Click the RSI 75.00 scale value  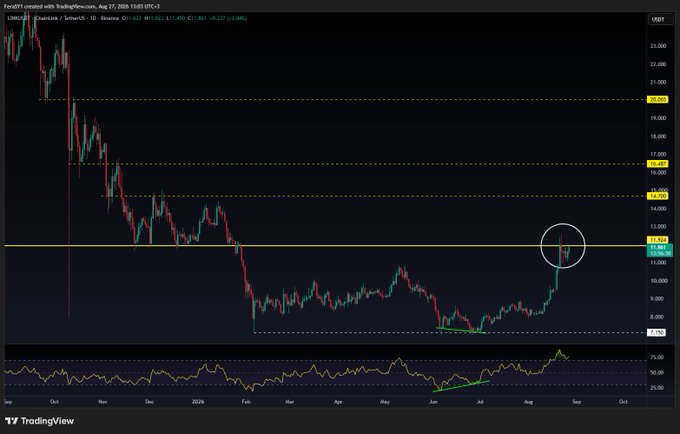click(x=657, y=357)
